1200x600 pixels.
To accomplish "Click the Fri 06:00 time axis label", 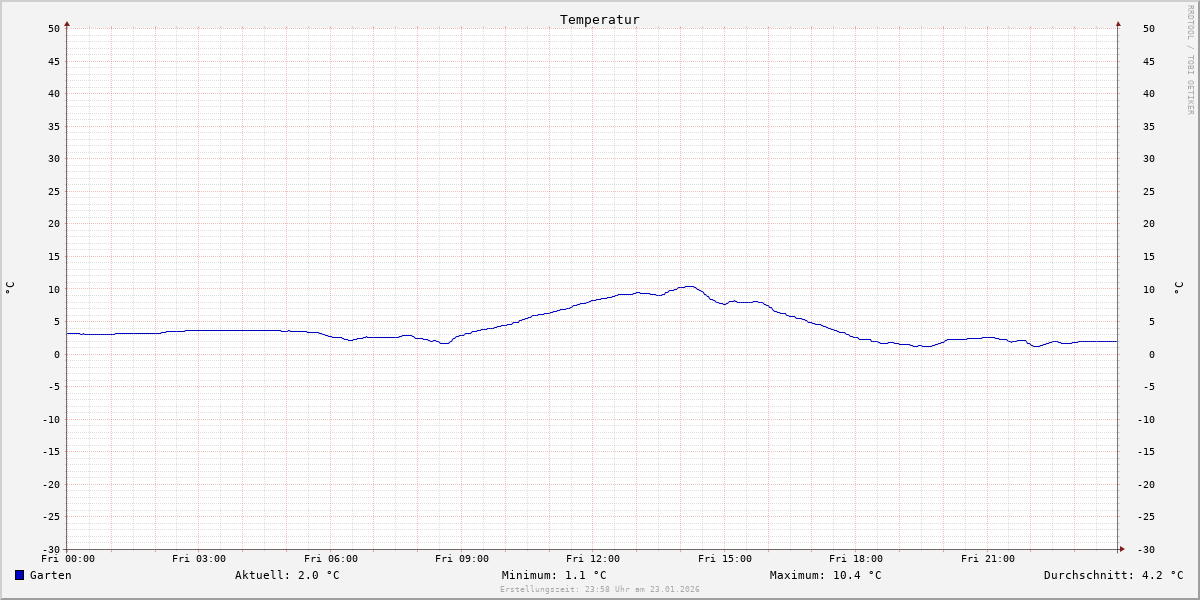I will [x=331, y=559].
